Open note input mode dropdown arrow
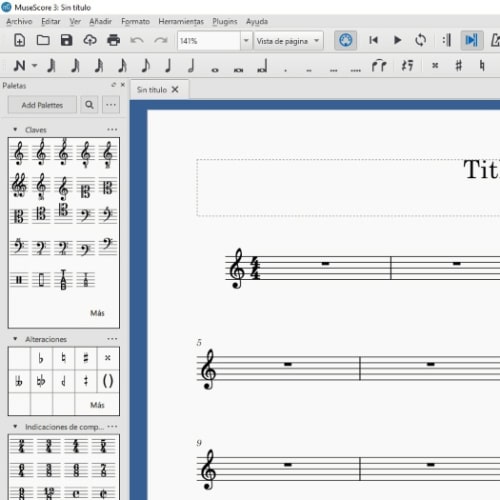The width and height of the screenshot is (500, 500). 34,66
